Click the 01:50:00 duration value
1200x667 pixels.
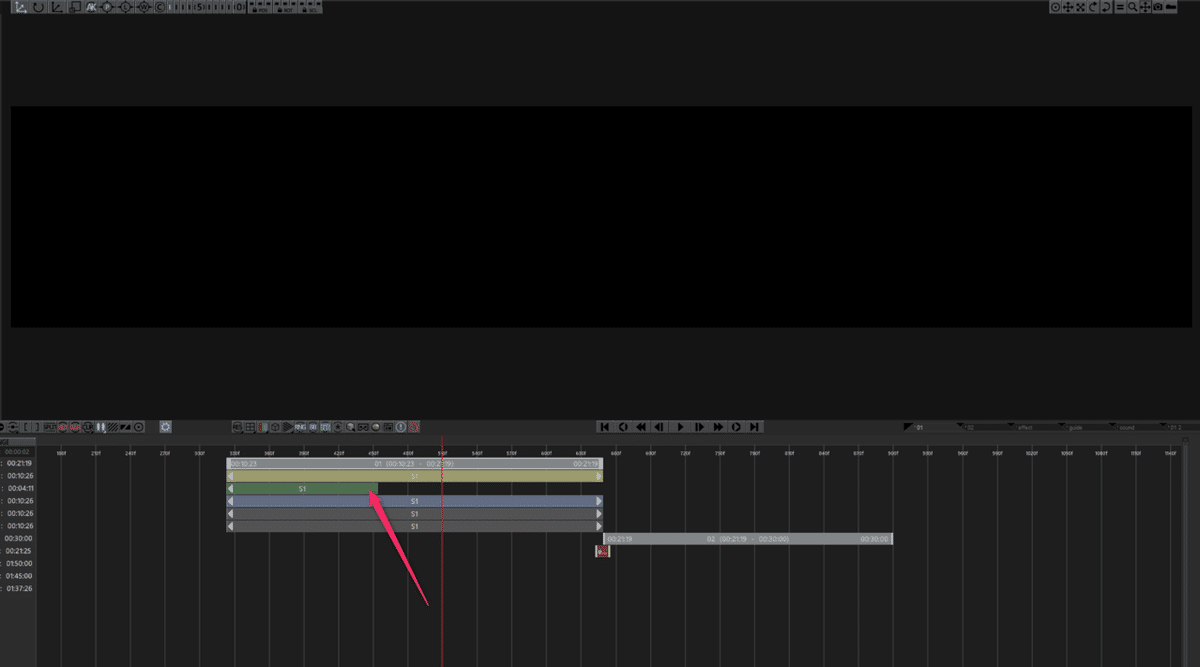point(19,563)
